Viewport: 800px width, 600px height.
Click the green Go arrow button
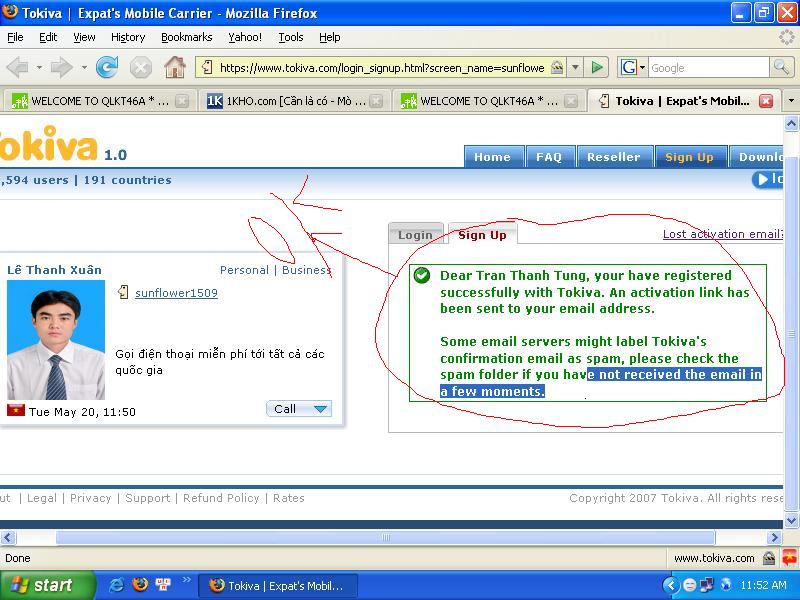pyautogui.click(x=597, y=67)
